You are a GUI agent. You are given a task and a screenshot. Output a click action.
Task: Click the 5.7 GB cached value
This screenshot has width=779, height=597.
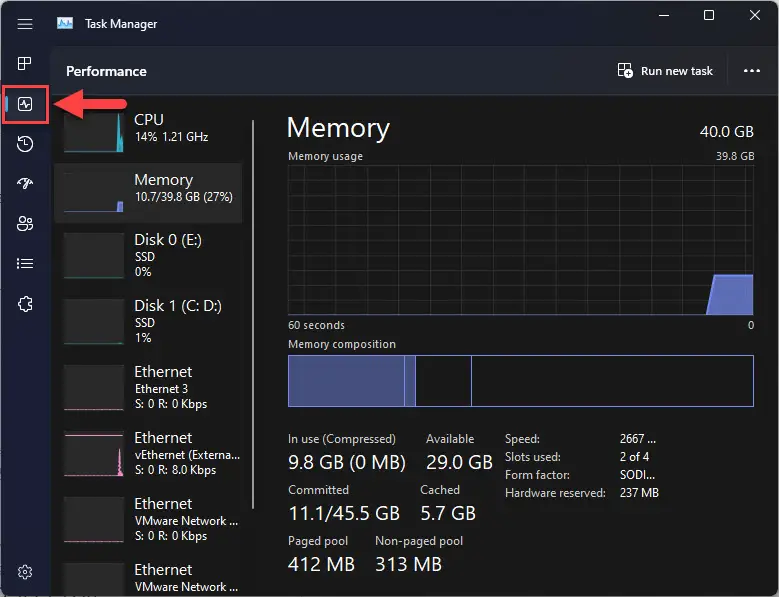pyautogui.click(x=448, y=514)
